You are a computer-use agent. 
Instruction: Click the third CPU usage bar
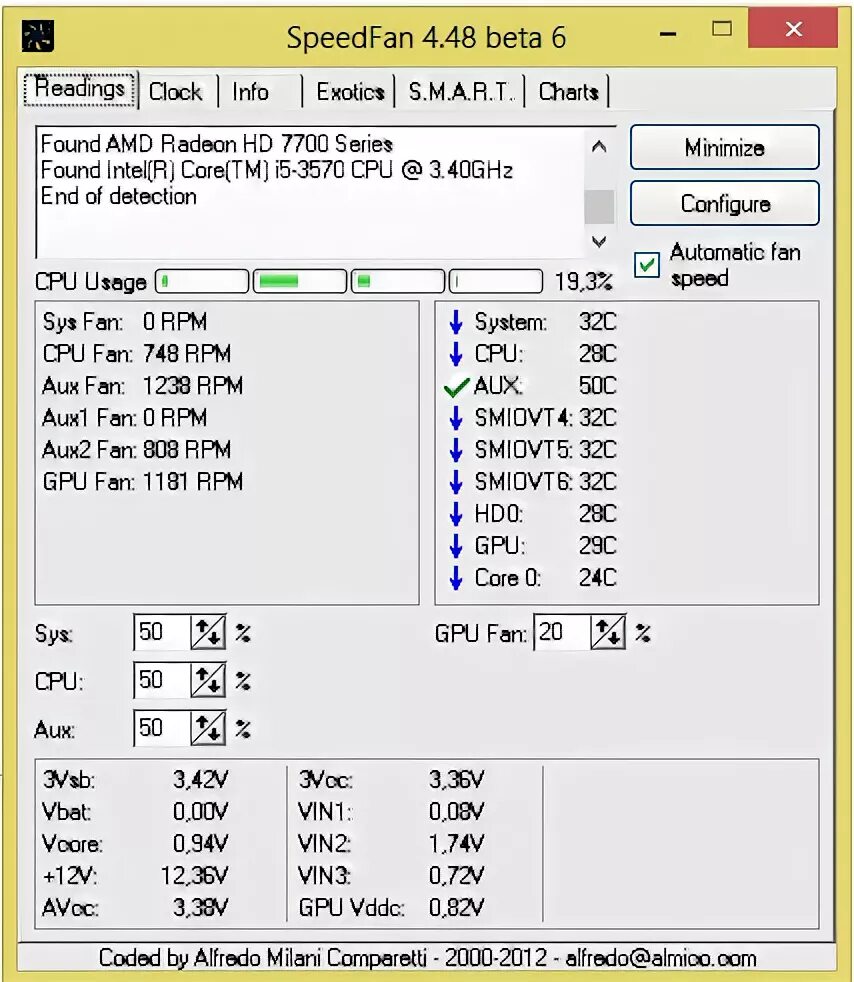398,281
